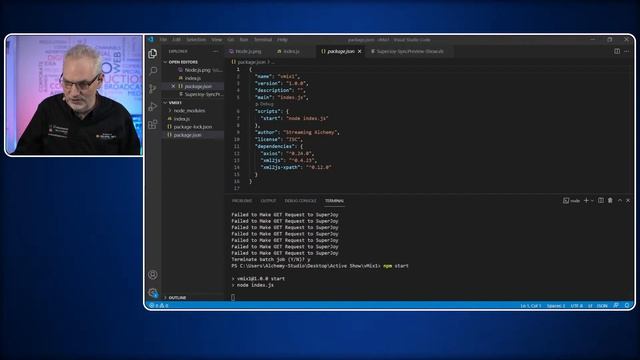Select package.json in VMIX1 file tree
The image size is (640, 360).
pyautogui.click(x=187, y=135)
